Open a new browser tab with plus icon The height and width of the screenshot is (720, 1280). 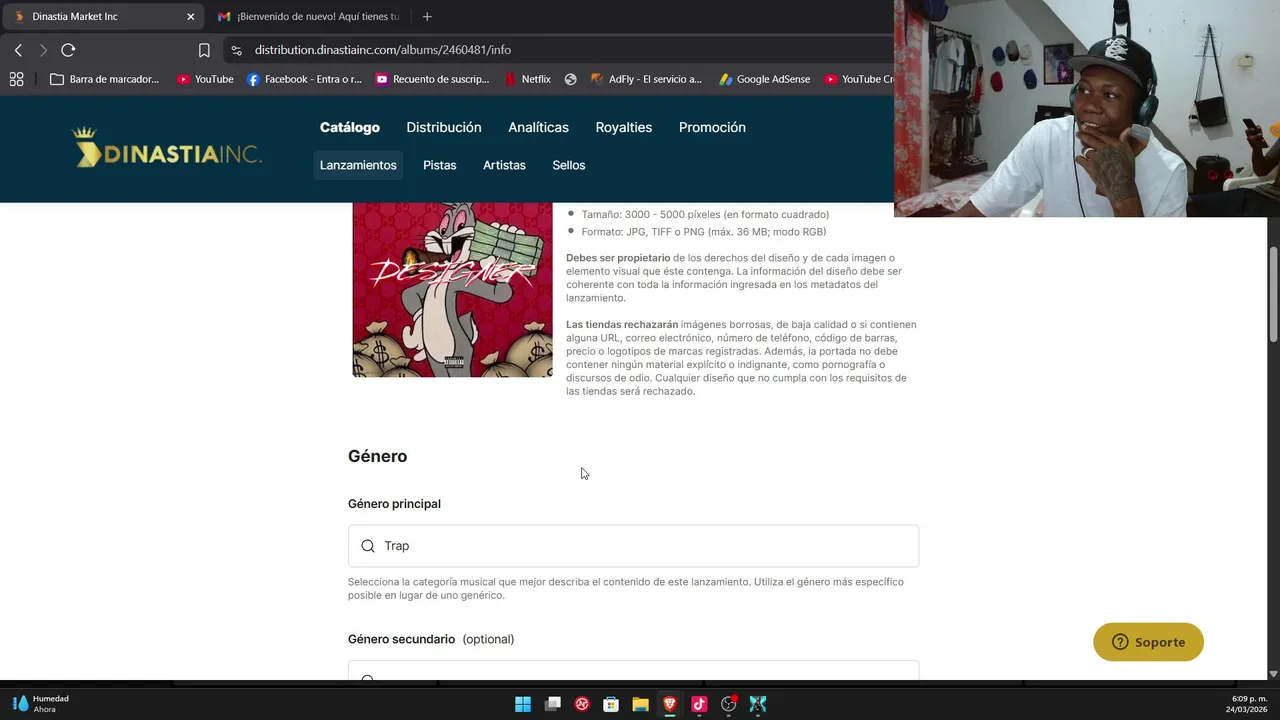pos(427,16)
